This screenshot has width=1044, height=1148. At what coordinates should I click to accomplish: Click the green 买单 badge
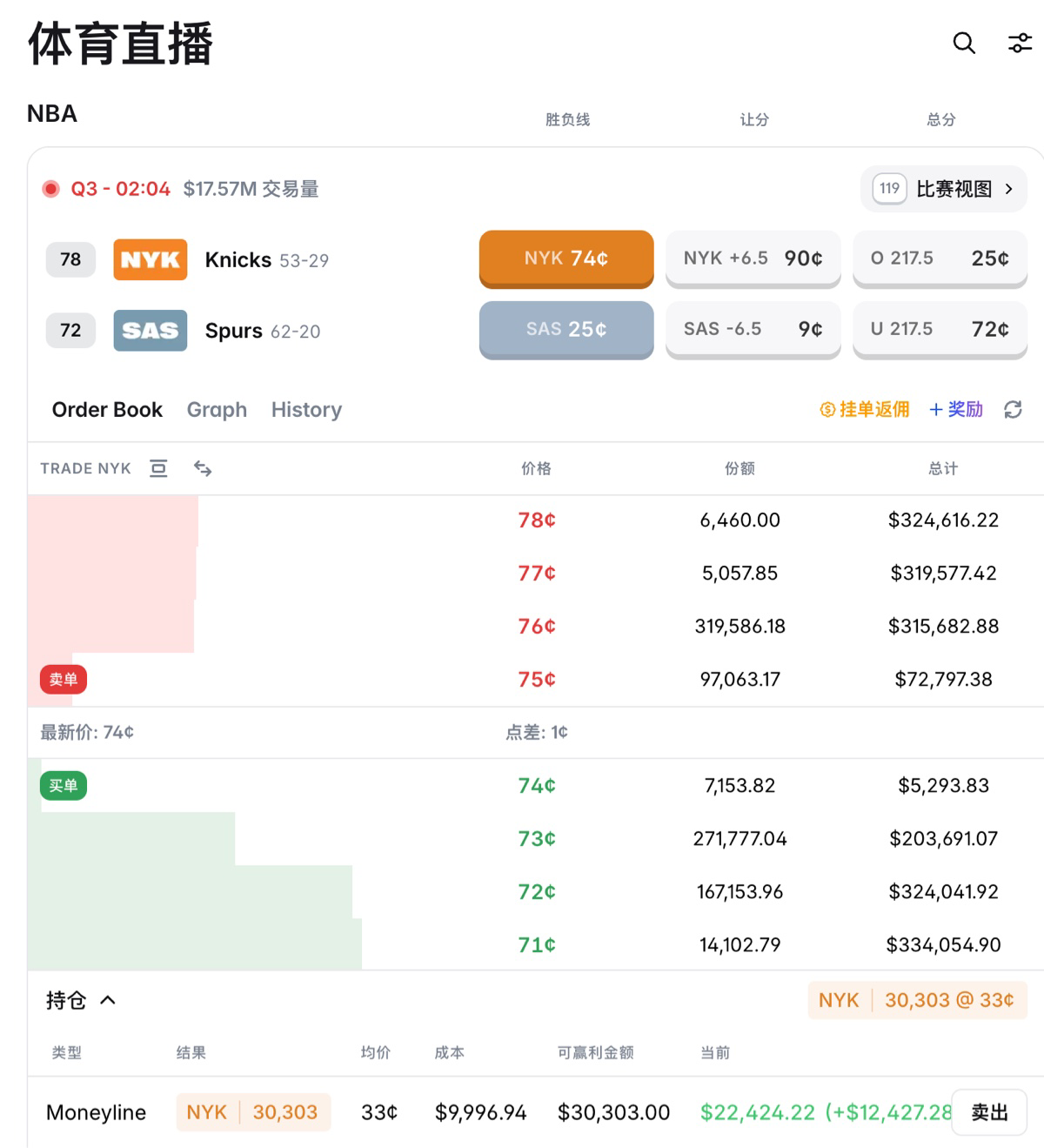[x=64, y=785]
